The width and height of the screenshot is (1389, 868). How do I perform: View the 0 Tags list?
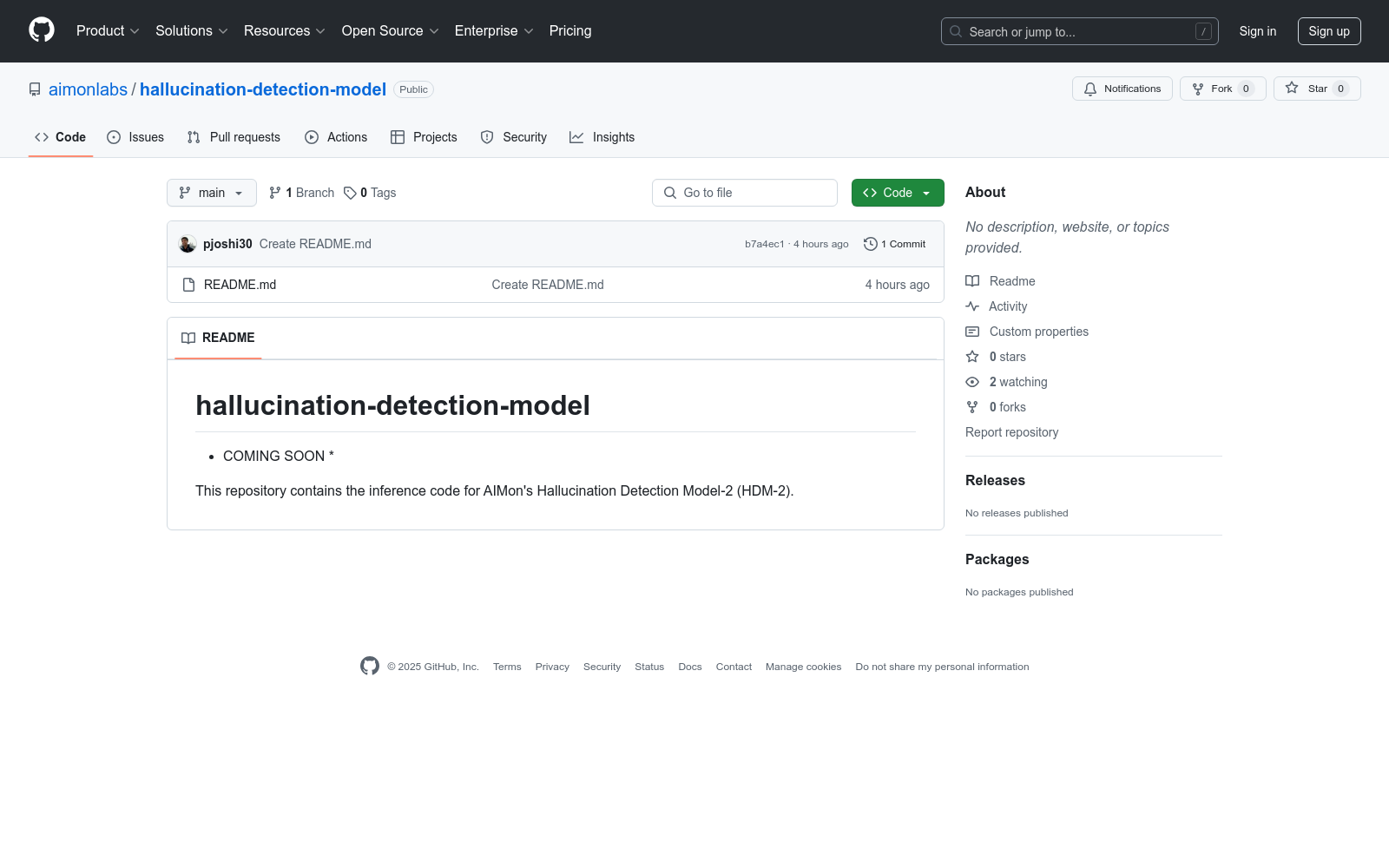tap(370, 193)
